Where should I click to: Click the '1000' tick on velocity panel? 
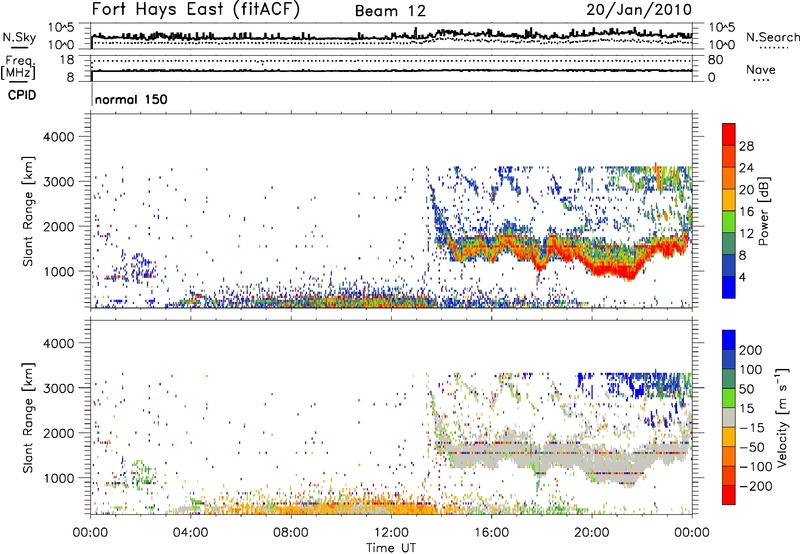click(x=58, y=478)
